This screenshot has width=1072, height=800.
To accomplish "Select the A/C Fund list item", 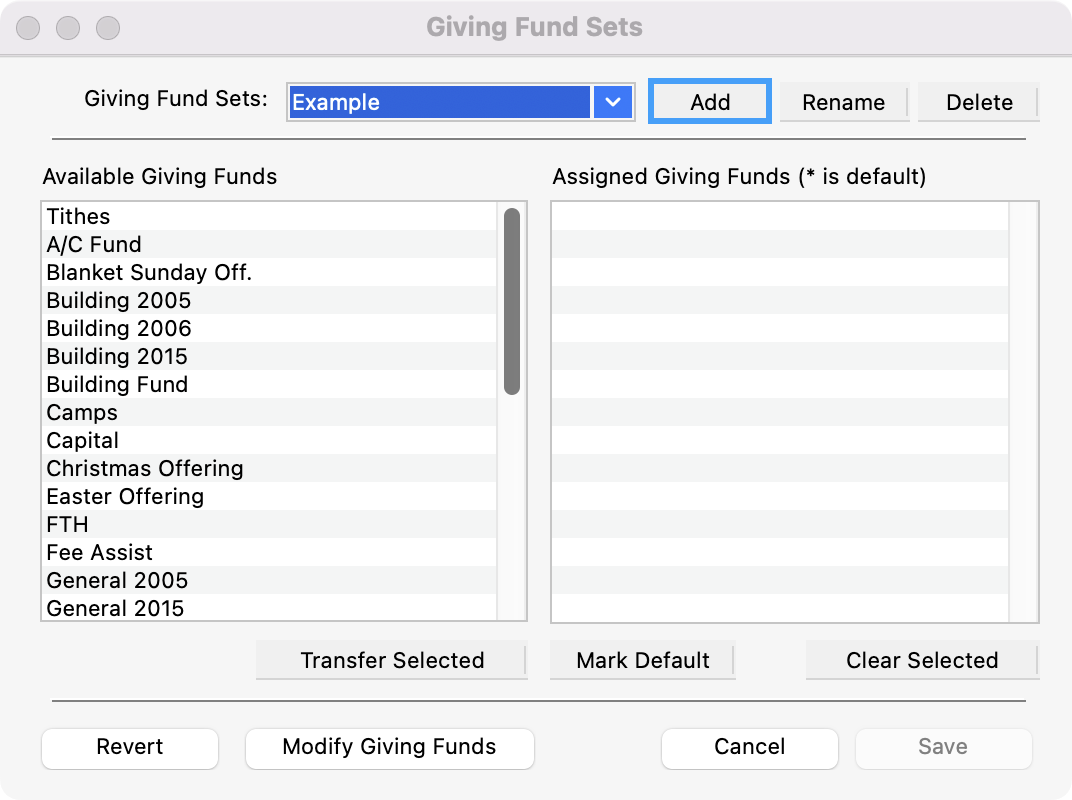I will coord(94,244).
